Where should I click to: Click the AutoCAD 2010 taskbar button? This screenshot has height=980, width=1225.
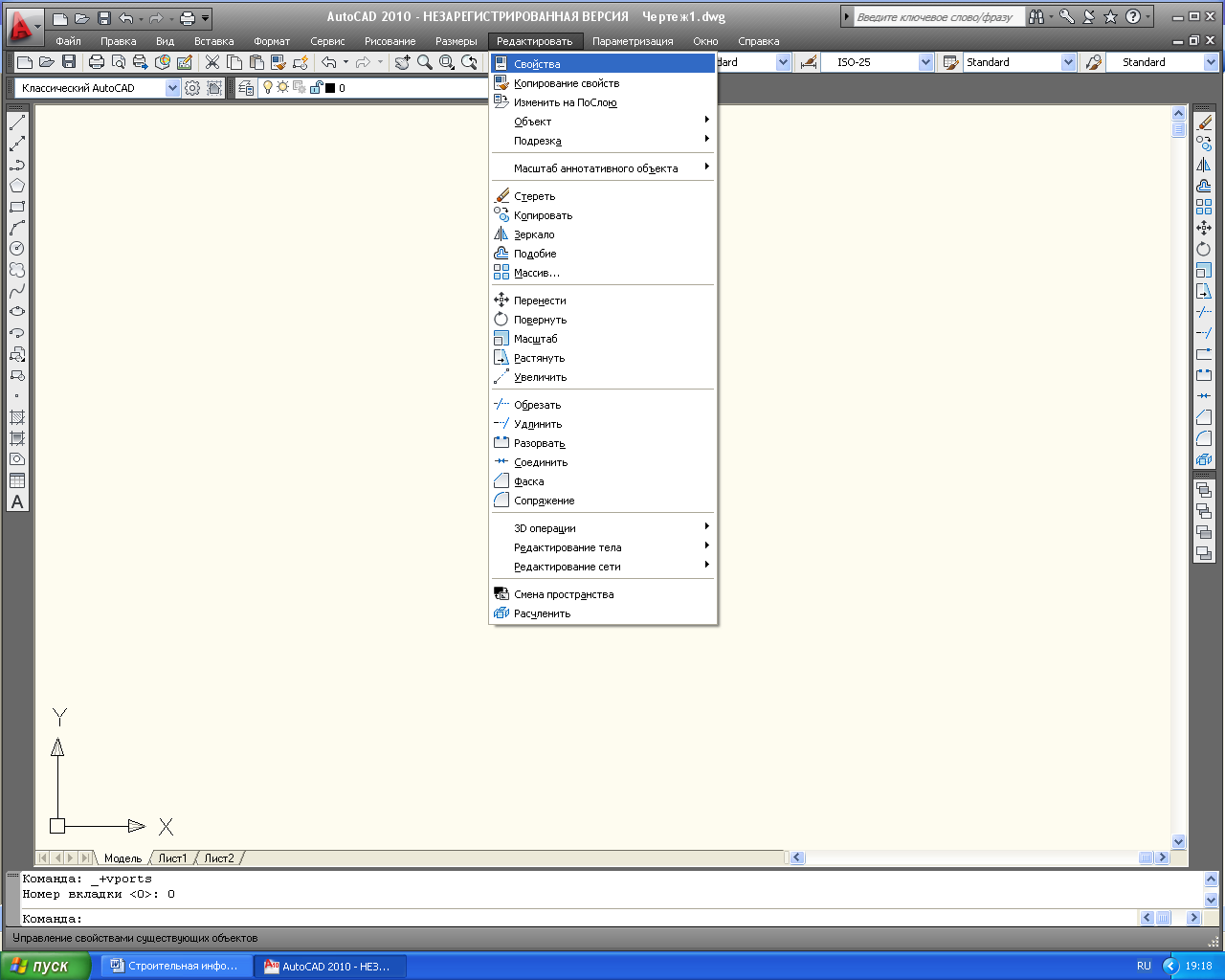(x=331, y=966)
